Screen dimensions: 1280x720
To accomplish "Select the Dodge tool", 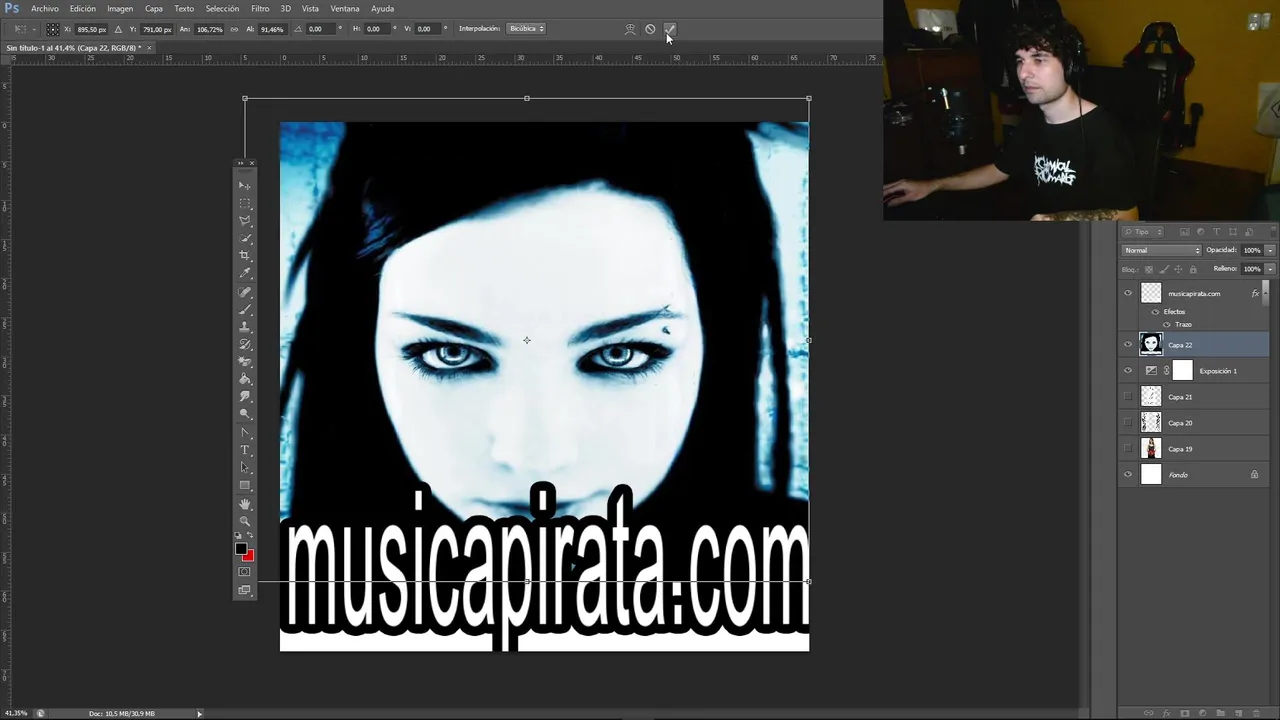I will pyautogui.click(x=245, y=414).
